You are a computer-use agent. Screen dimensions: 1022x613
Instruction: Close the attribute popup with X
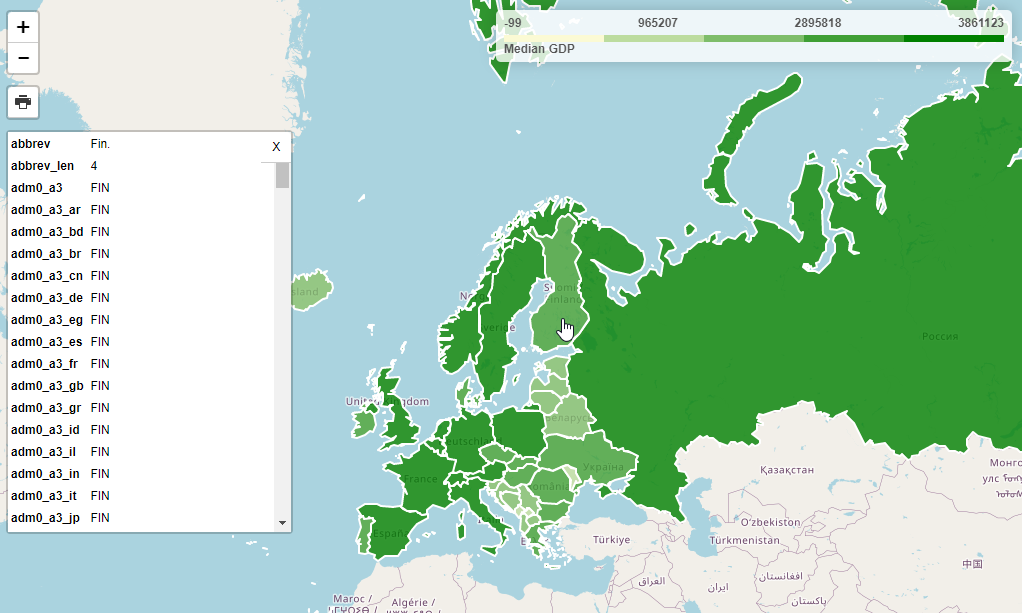(x=276, y=146)
